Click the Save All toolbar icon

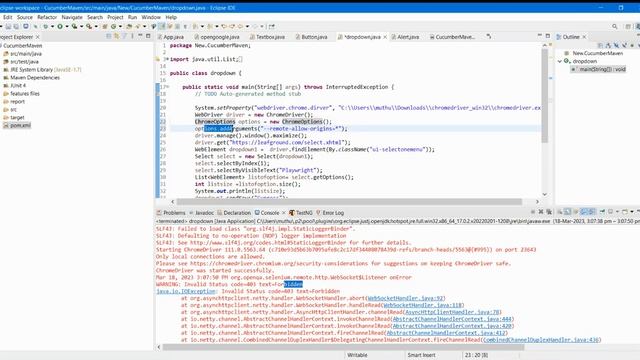tap(16, 27)
